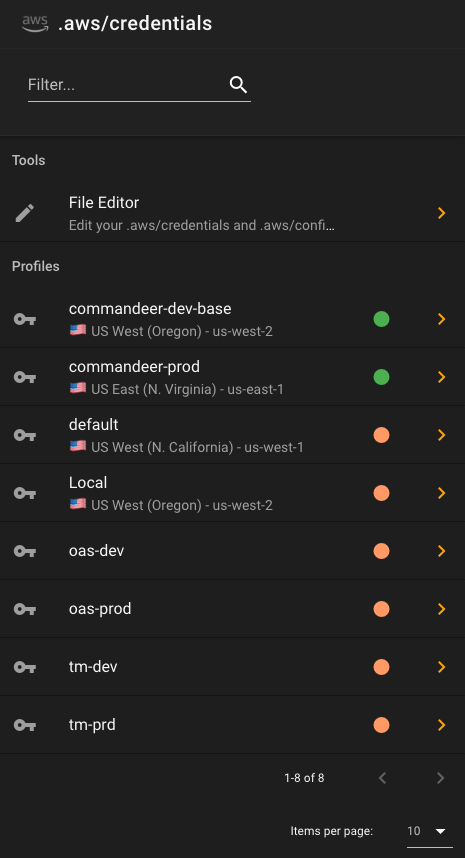The image size is (465, 858).
Task: Click the AWS logo icon in header
Action: click(35, 24)
